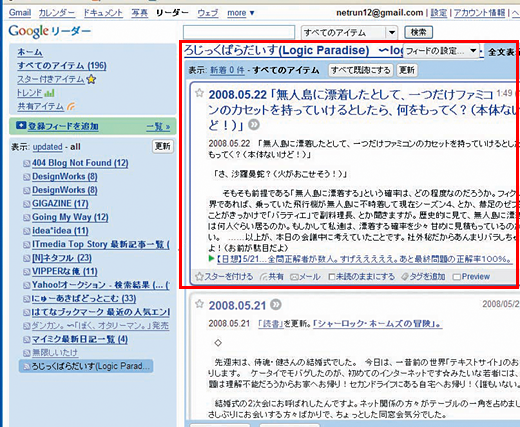Screen dimensions: 520x427
Task: Click the shared items feed icon
Action: pyautogui.click(x=71, y=107)
